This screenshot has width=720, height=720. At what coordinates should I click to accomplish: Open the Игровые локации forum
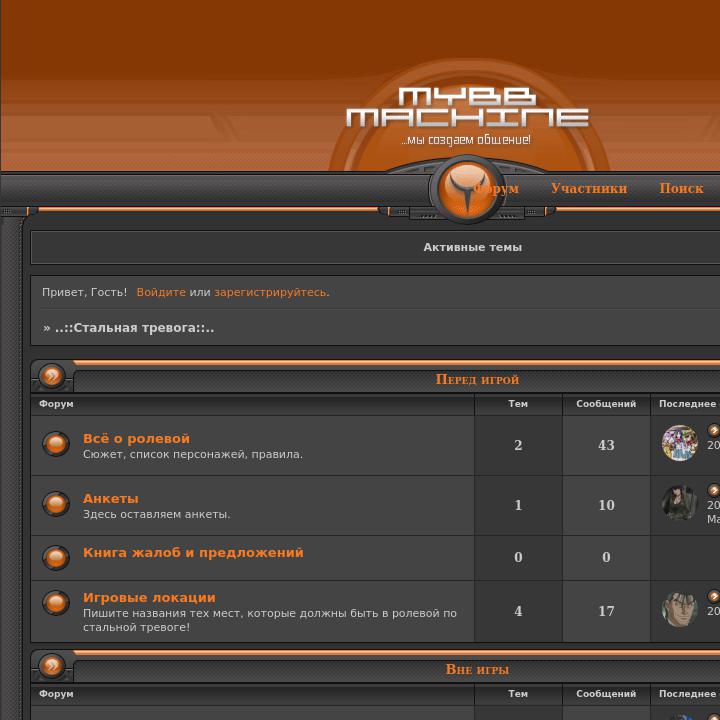(x=149, y=597)
